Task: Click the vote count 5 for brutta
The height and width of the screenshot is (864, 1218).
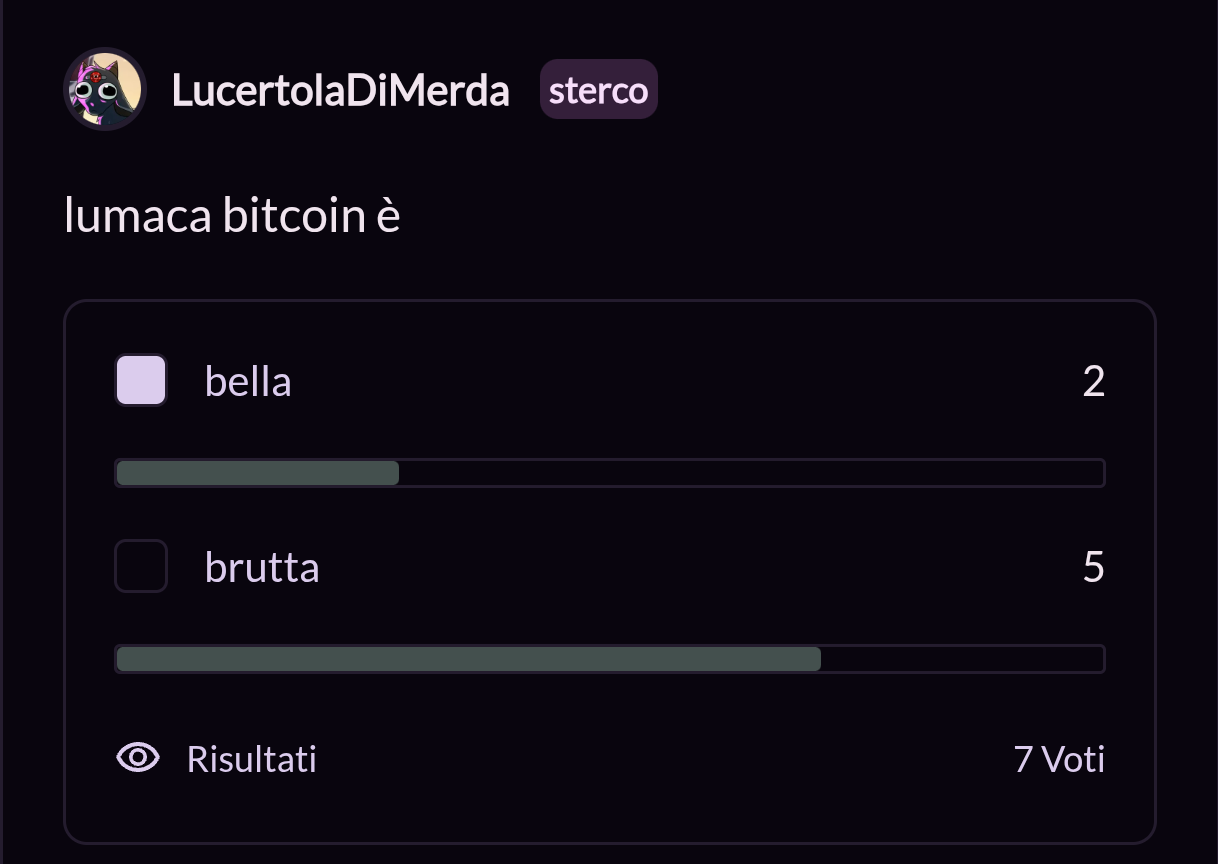Action: pos(1094,567)
